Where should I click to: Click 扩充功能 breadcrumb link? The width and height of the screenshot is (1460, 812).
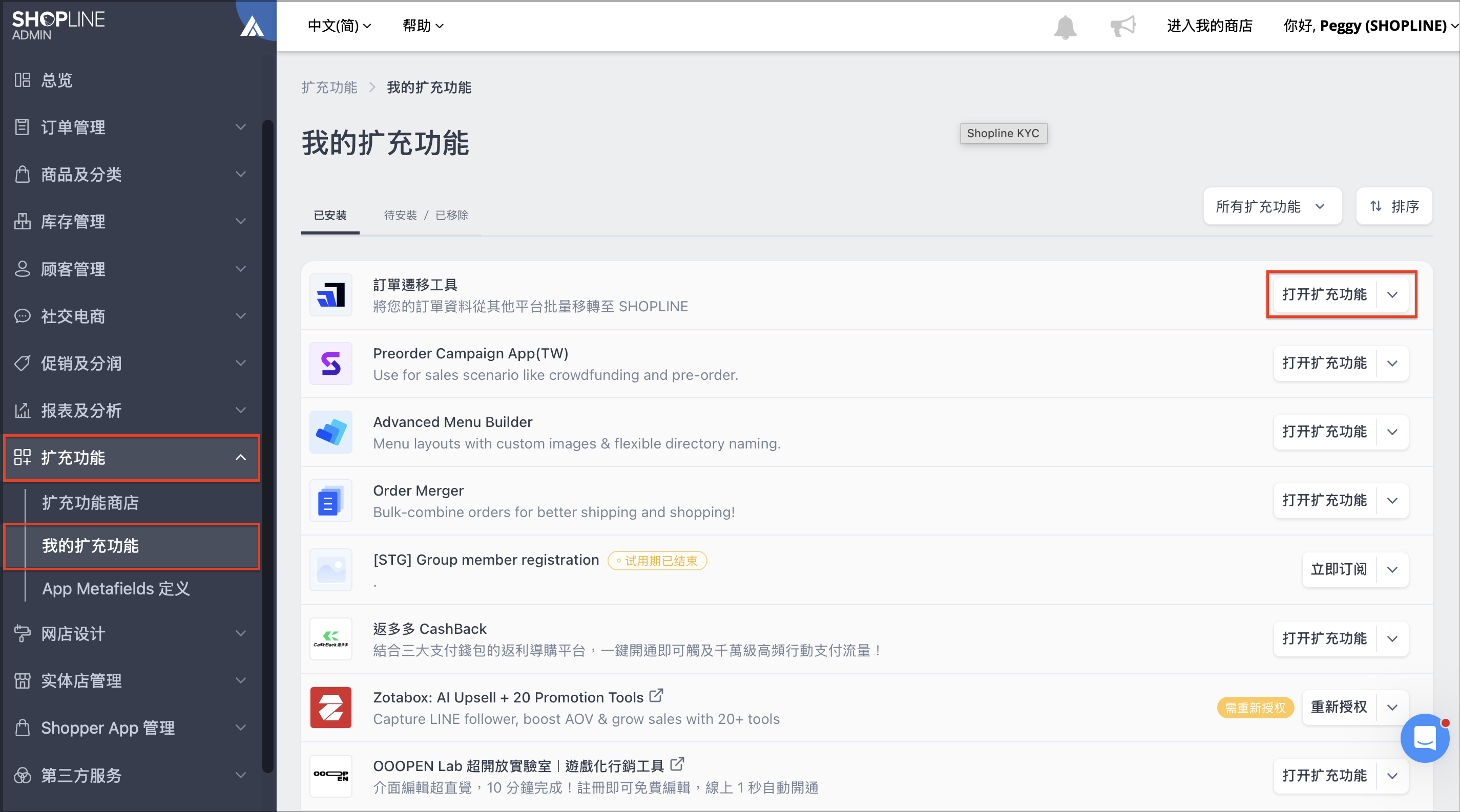point(329,87)
